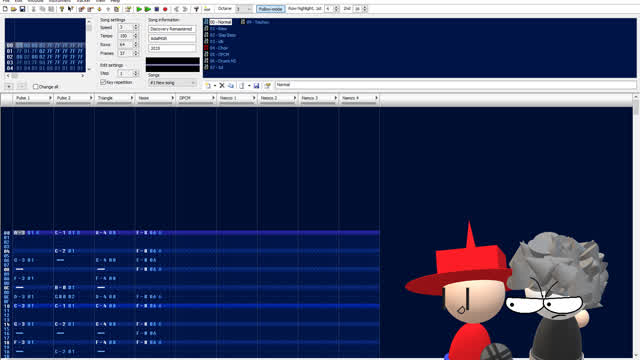The width and height of the screenshot is (640, 360).
Task: Expand Triangle channel effect columns arrow
Action: pyautogui.click(x=132, y=98)
